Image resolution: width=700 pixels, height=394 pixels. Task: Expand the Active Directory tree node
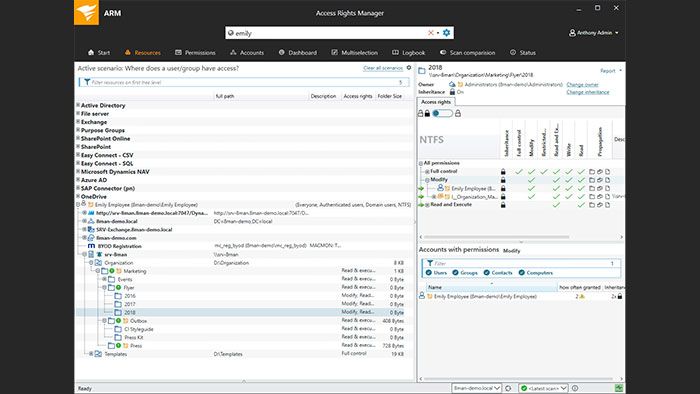pos(78,105)
